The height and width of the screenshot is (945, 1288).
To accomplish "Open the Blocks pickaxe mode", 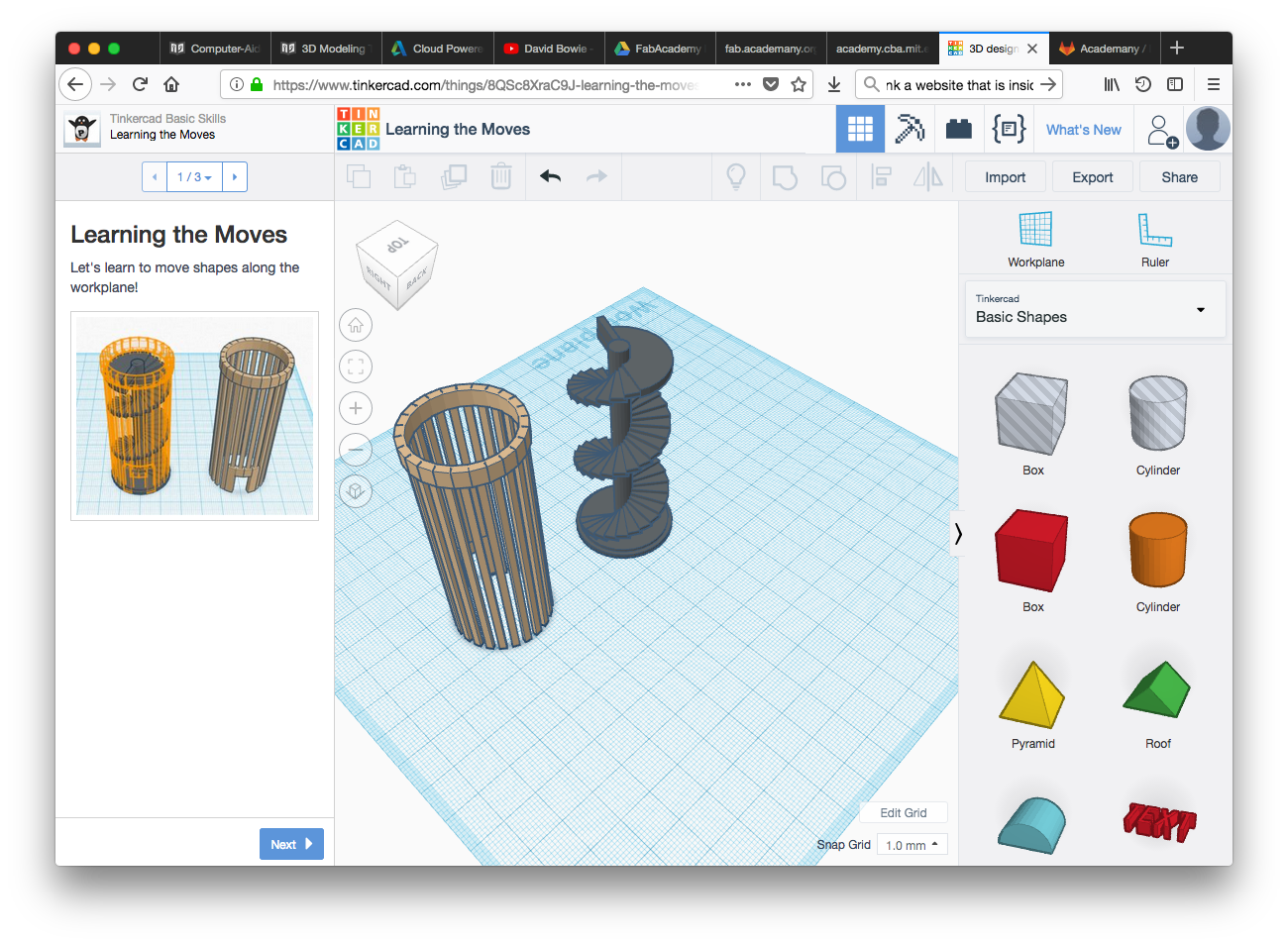I will [910, 129].
